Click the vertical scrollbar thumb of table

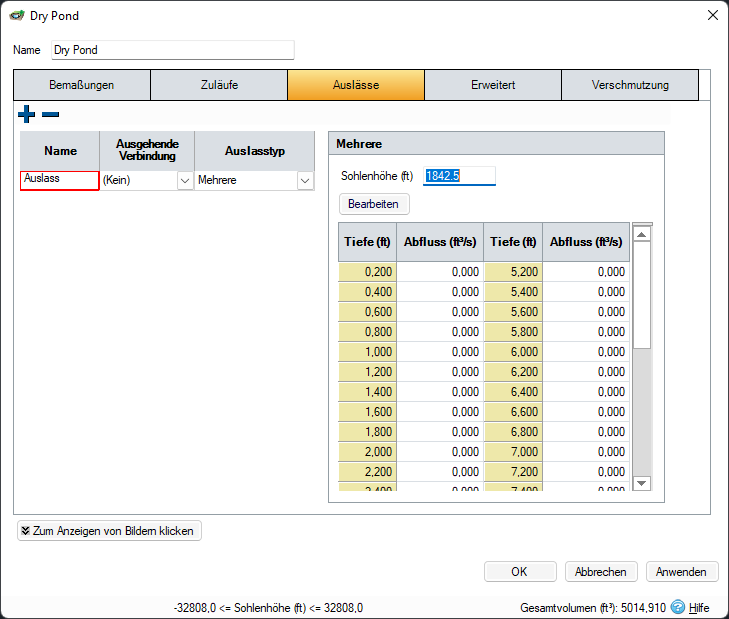click(x=642, y=295)
